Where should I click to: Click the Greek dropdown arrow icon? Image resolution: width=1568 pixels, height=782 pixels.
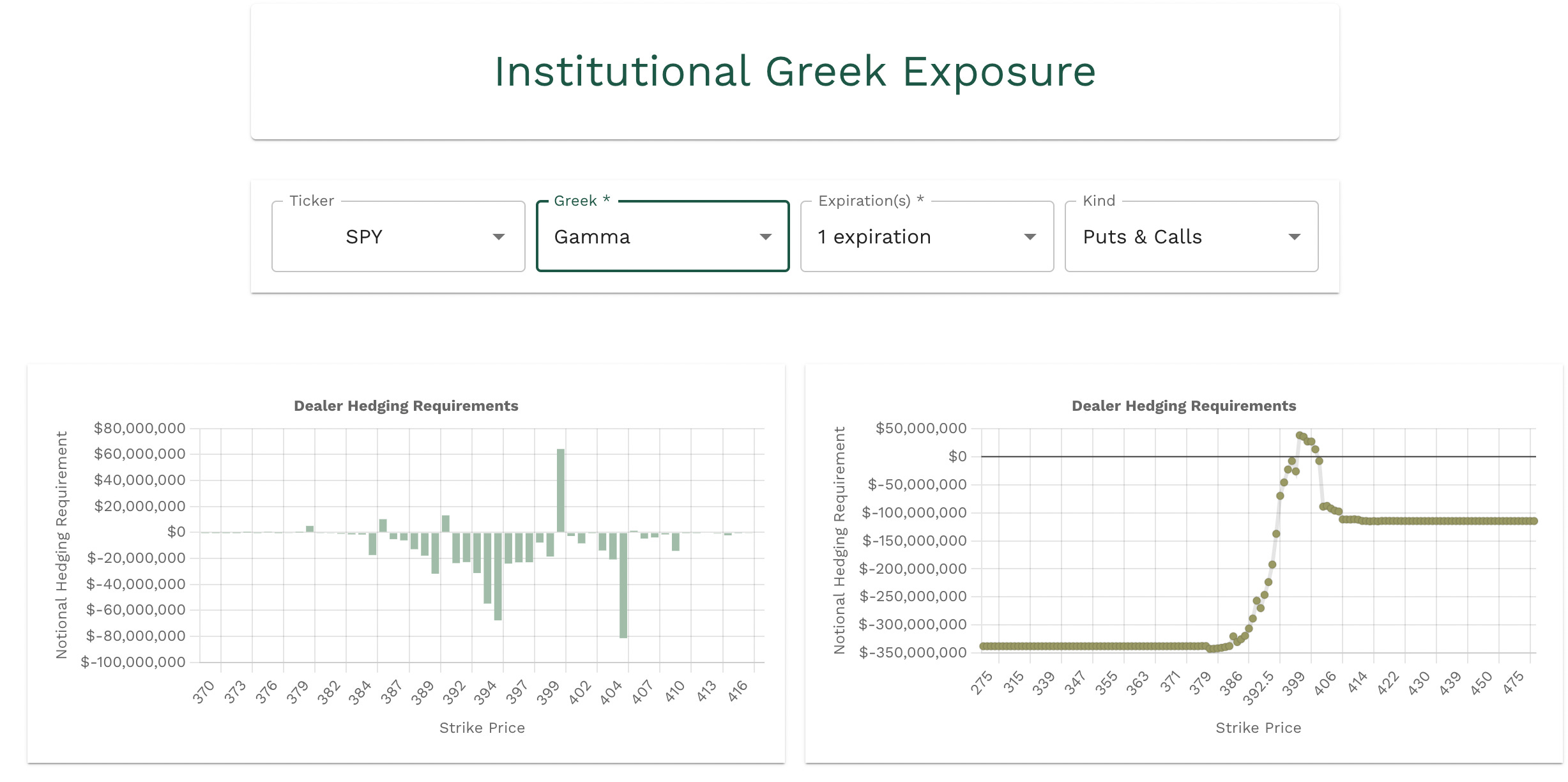point(765,237)
